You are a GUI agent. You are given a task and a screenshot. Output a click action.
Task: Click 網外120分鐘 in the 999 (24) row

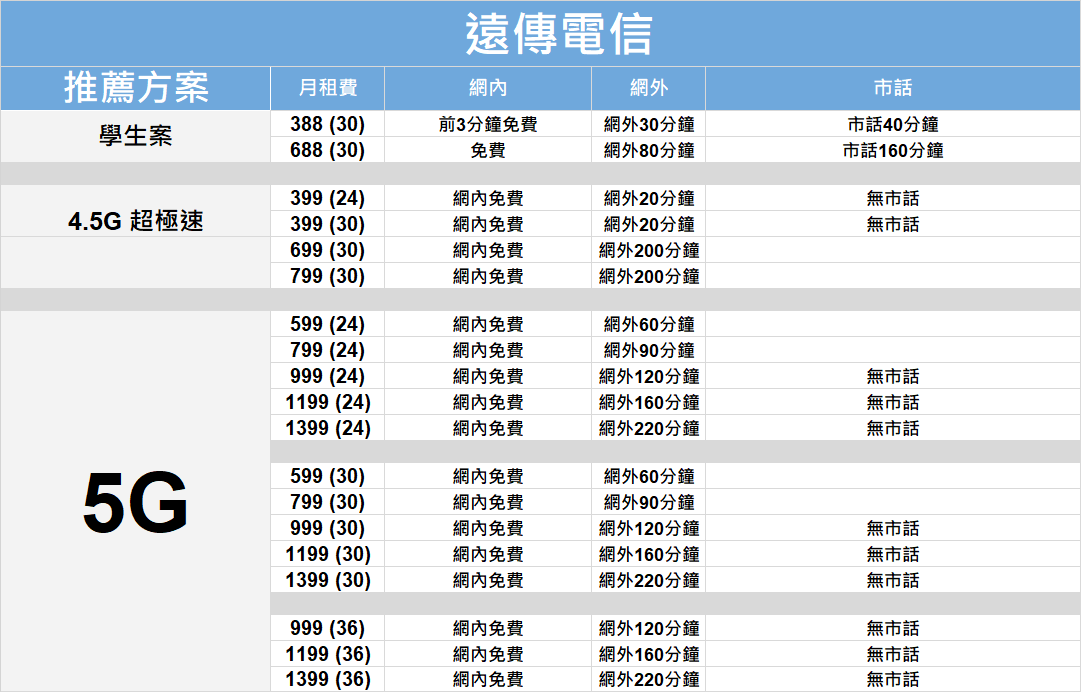(649, 376)
